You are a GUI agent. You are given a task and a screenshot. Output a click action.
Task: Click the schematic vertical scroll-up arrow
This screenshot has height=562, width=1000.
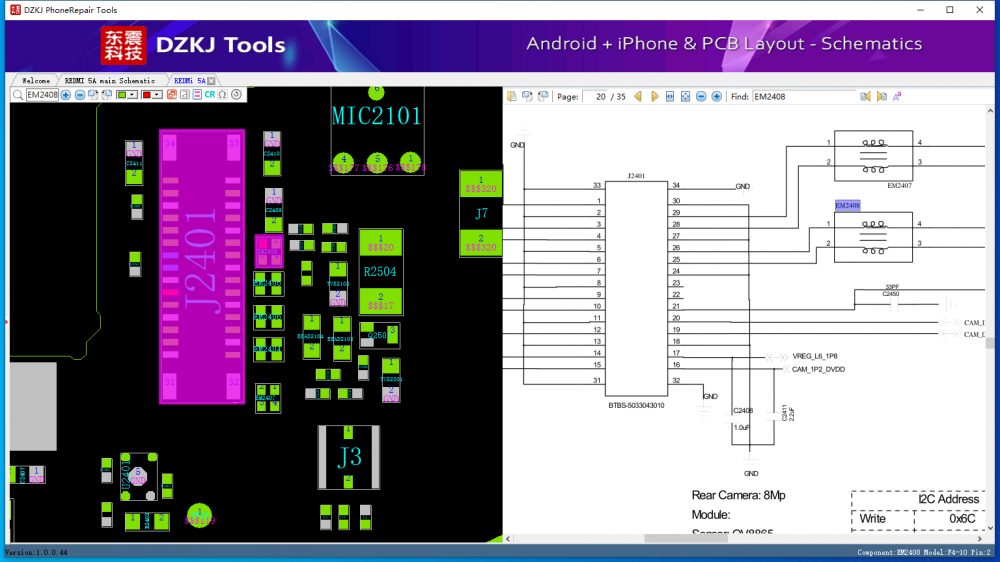pyautogui.click(x=990, y=111)
